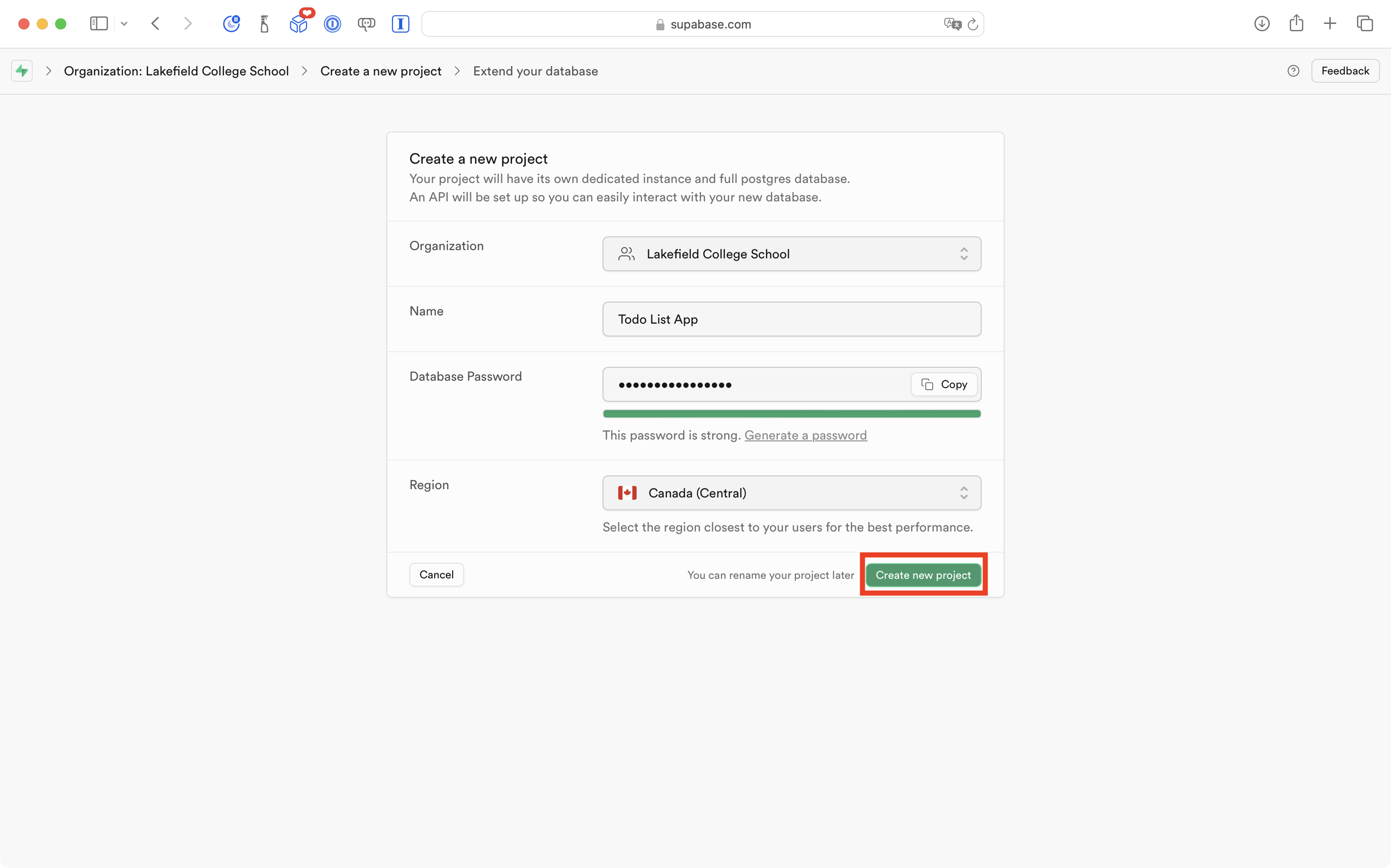The image size is (1391, 868).
Task: Click the Generate a password link
Action: click(x=805, y=435)
